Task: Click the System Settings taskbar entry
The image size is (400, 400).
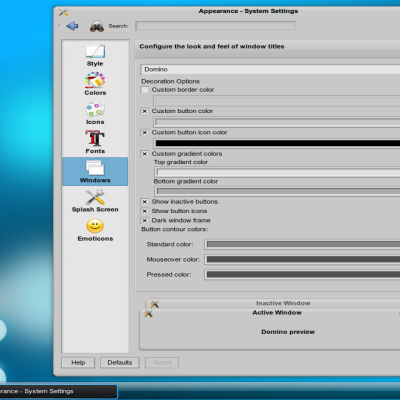Action: point(58,391)
